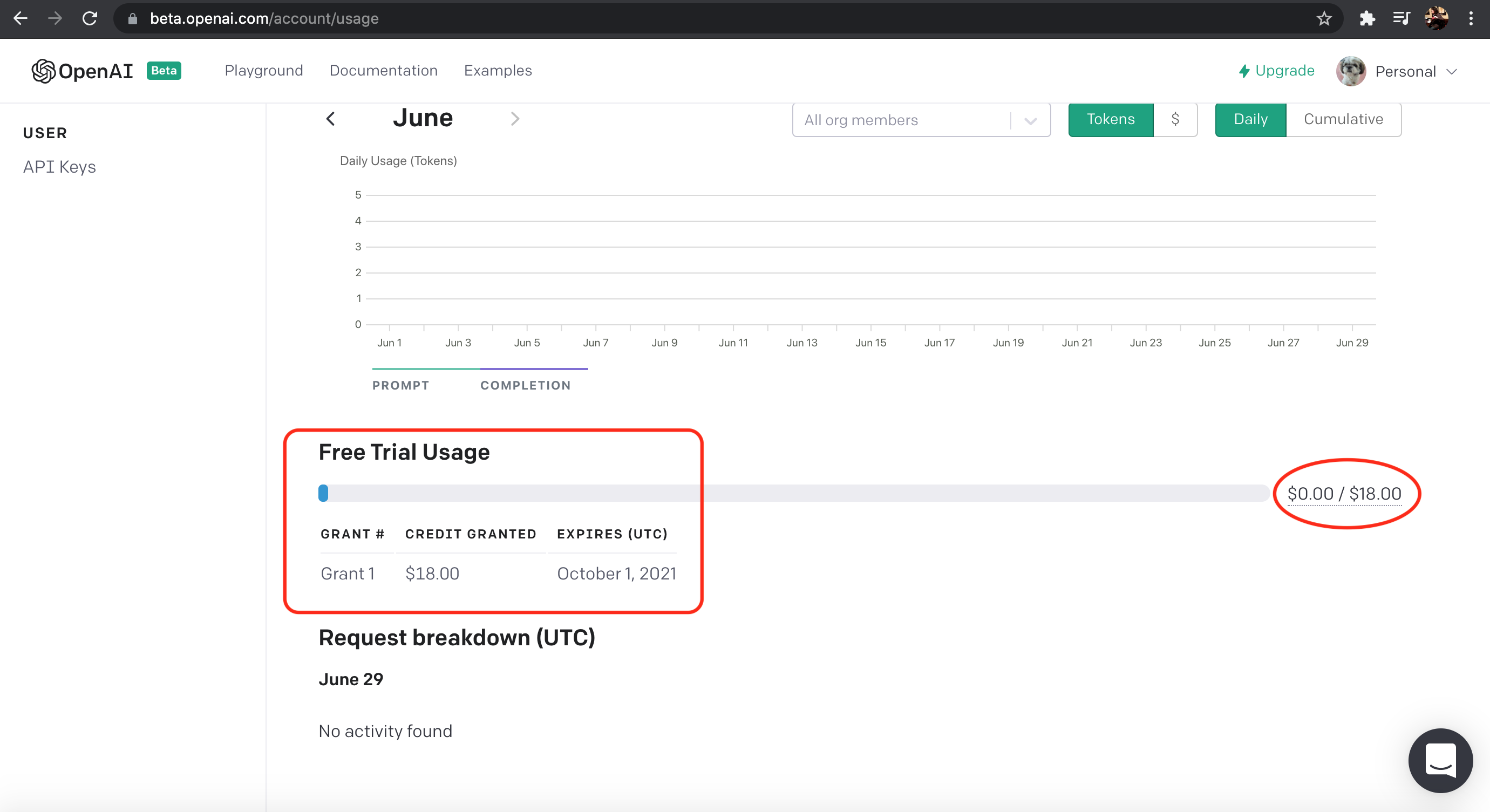Click the October 1, 2021 expiry cell
The width and height of the screenshot is (1490, 812).
617,573
